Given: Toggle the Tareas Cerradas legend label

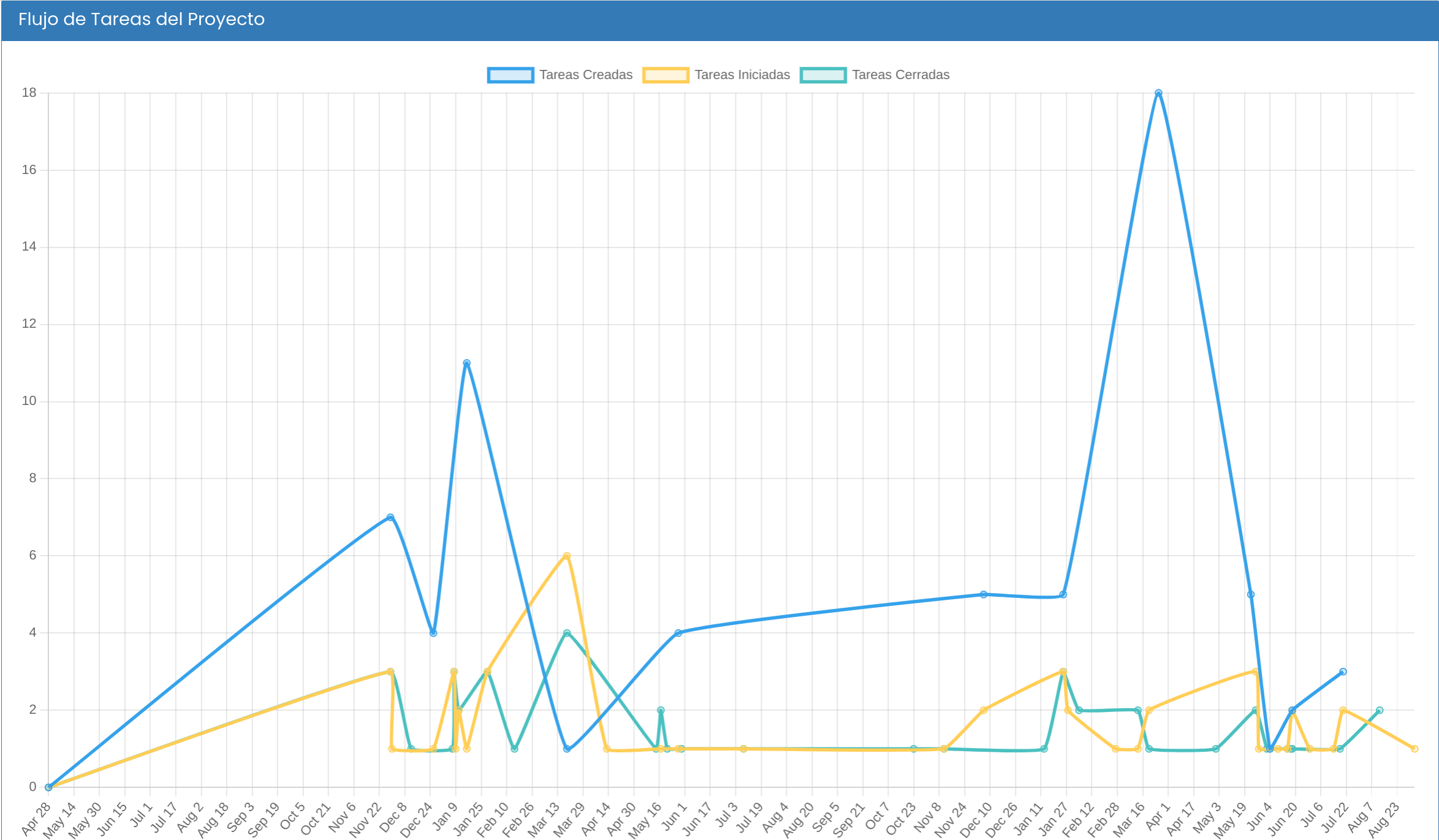Looking at the screenshot, I should (x=900, y=75).
